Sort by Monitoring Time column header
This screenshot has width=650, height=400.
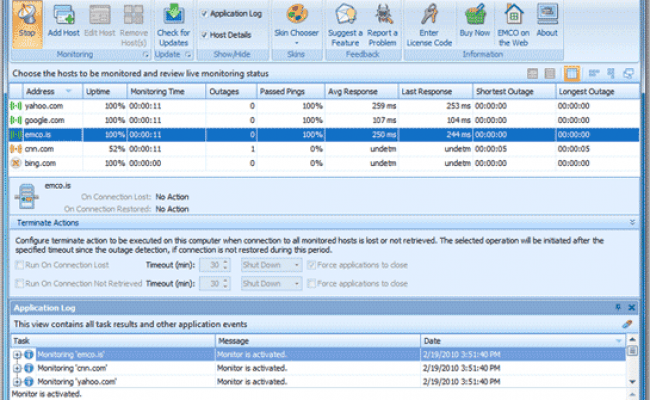pos(166,92)
